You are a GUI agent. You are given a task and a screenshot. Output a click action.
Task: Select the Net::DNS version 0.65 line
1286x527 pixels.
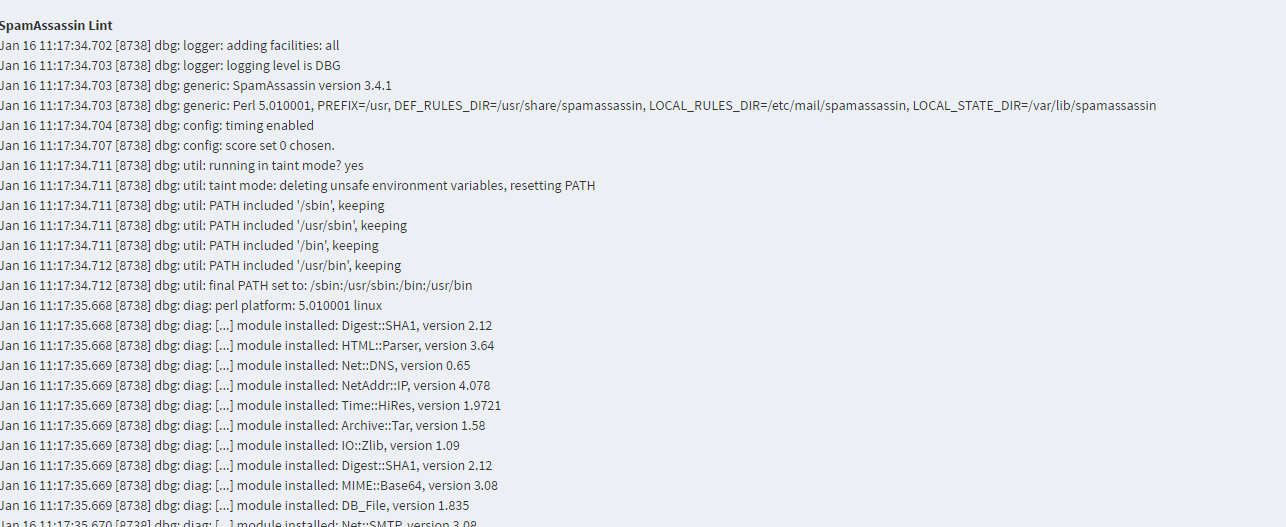pyautogui.click(x=235, y=365)
